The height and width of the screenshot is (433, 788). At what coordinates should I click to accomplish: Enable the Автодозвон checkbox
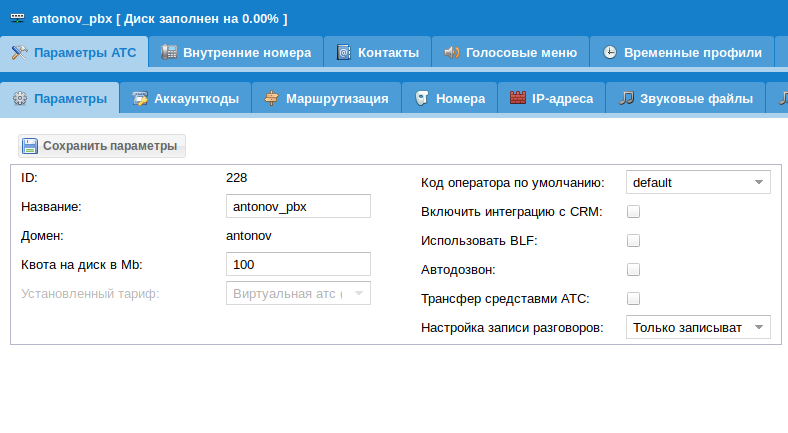(x=633, y=270)
